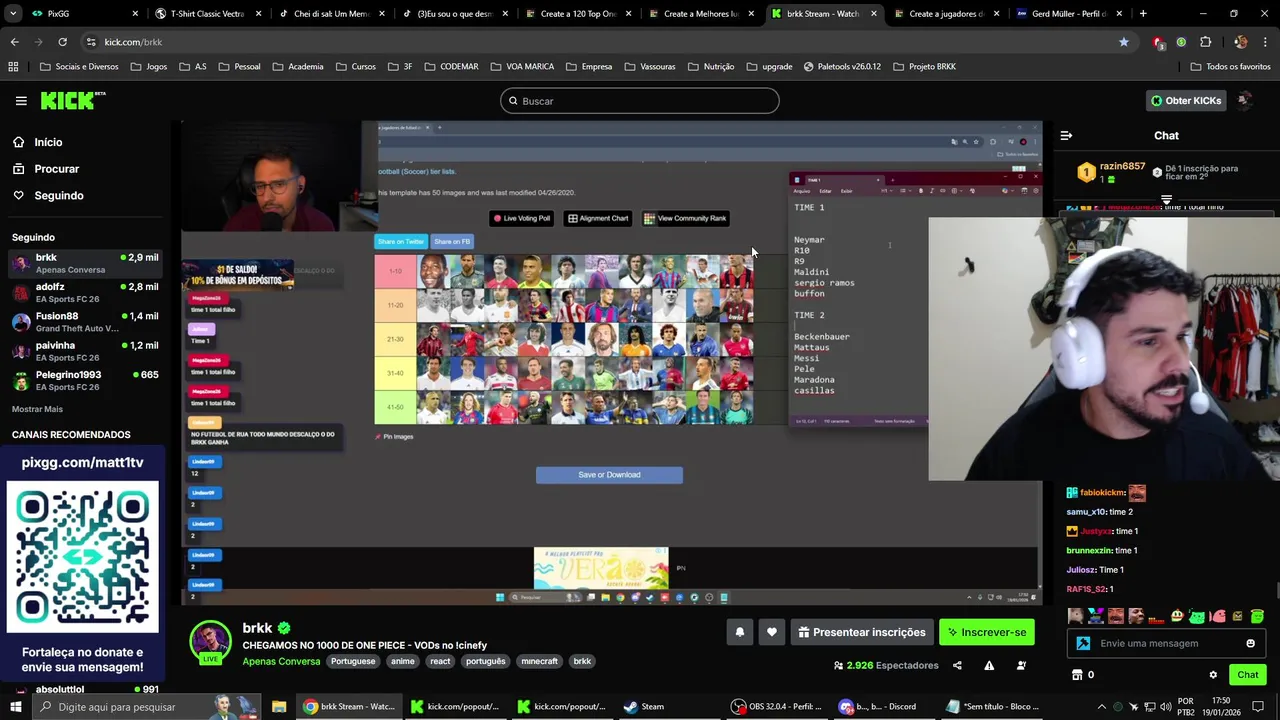Image resolution: width=1280 pixels, height=720 pixels.
Task: Open the Jogos bookmark folder
Action: point(148,66)
